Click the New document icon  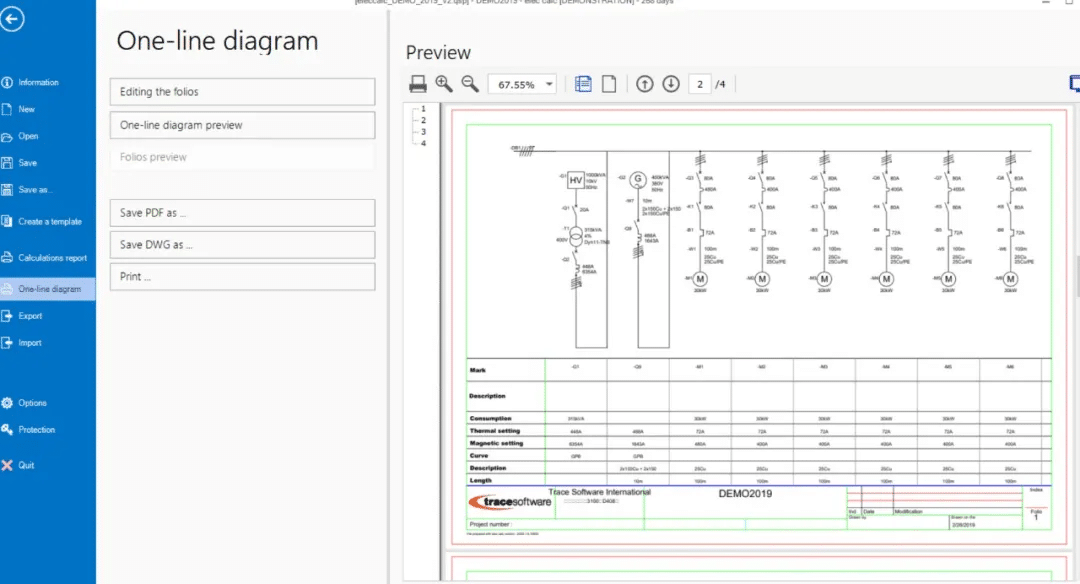pos(7,110)
